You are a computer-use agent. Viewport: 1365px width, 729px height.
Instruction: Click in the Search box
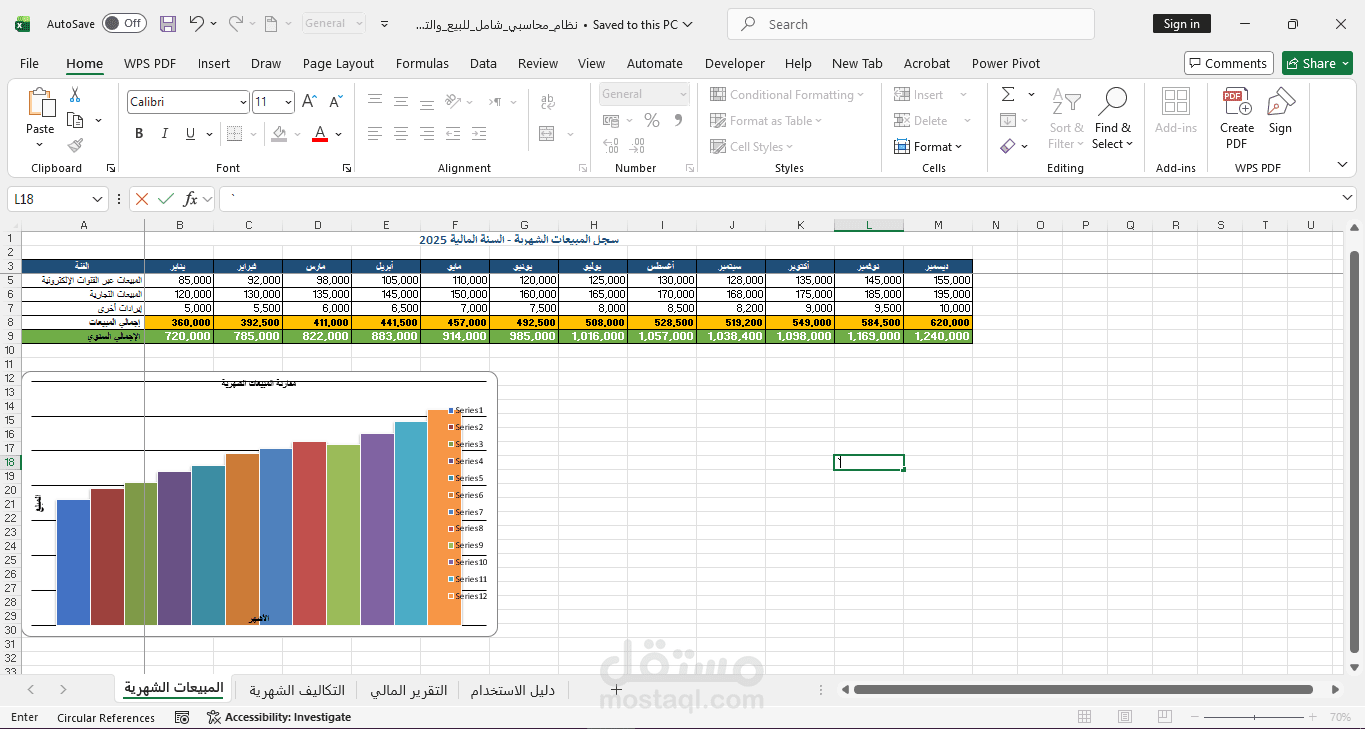911,24
